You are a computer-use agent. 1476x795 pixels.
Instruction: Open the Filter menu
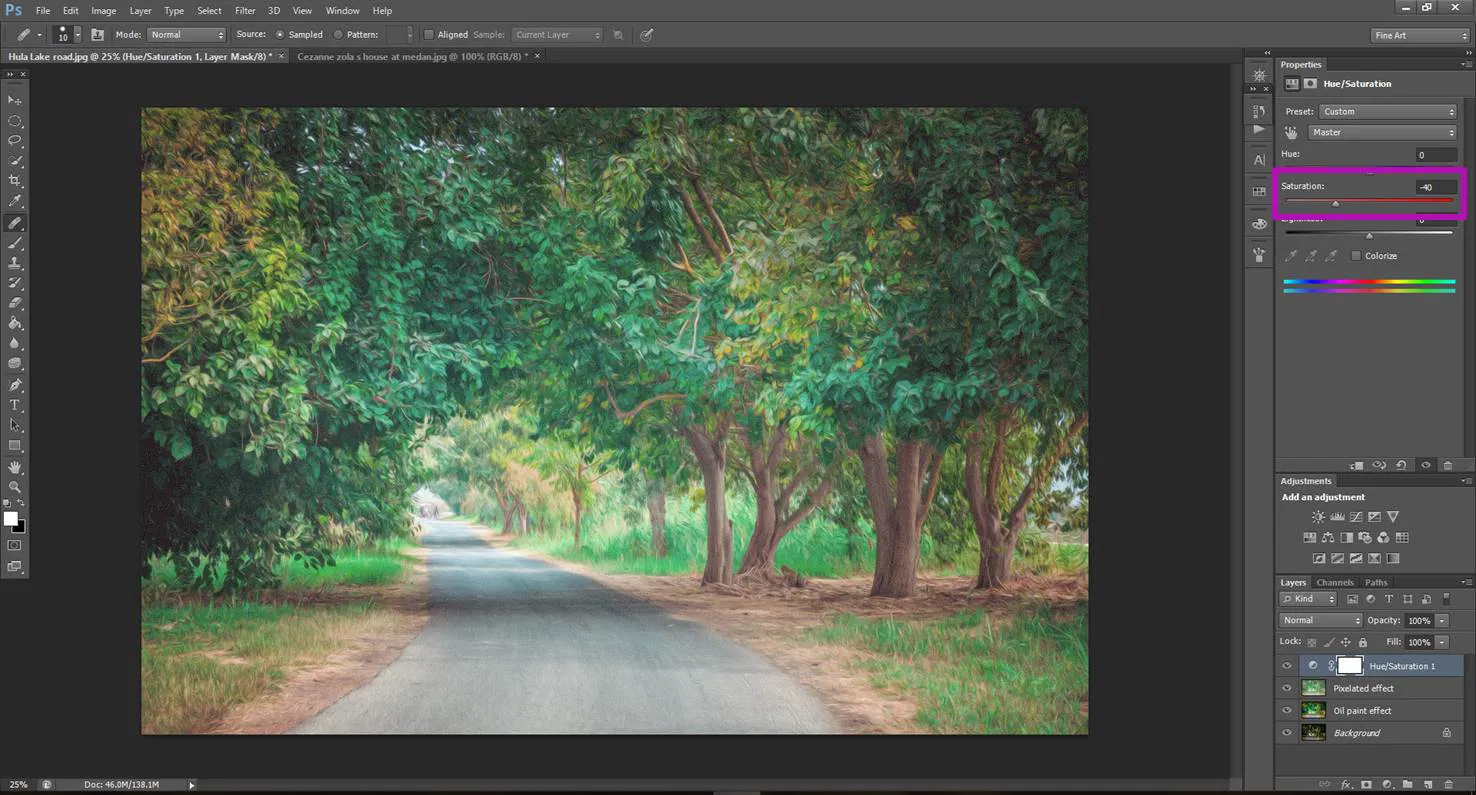coord(245,11)
